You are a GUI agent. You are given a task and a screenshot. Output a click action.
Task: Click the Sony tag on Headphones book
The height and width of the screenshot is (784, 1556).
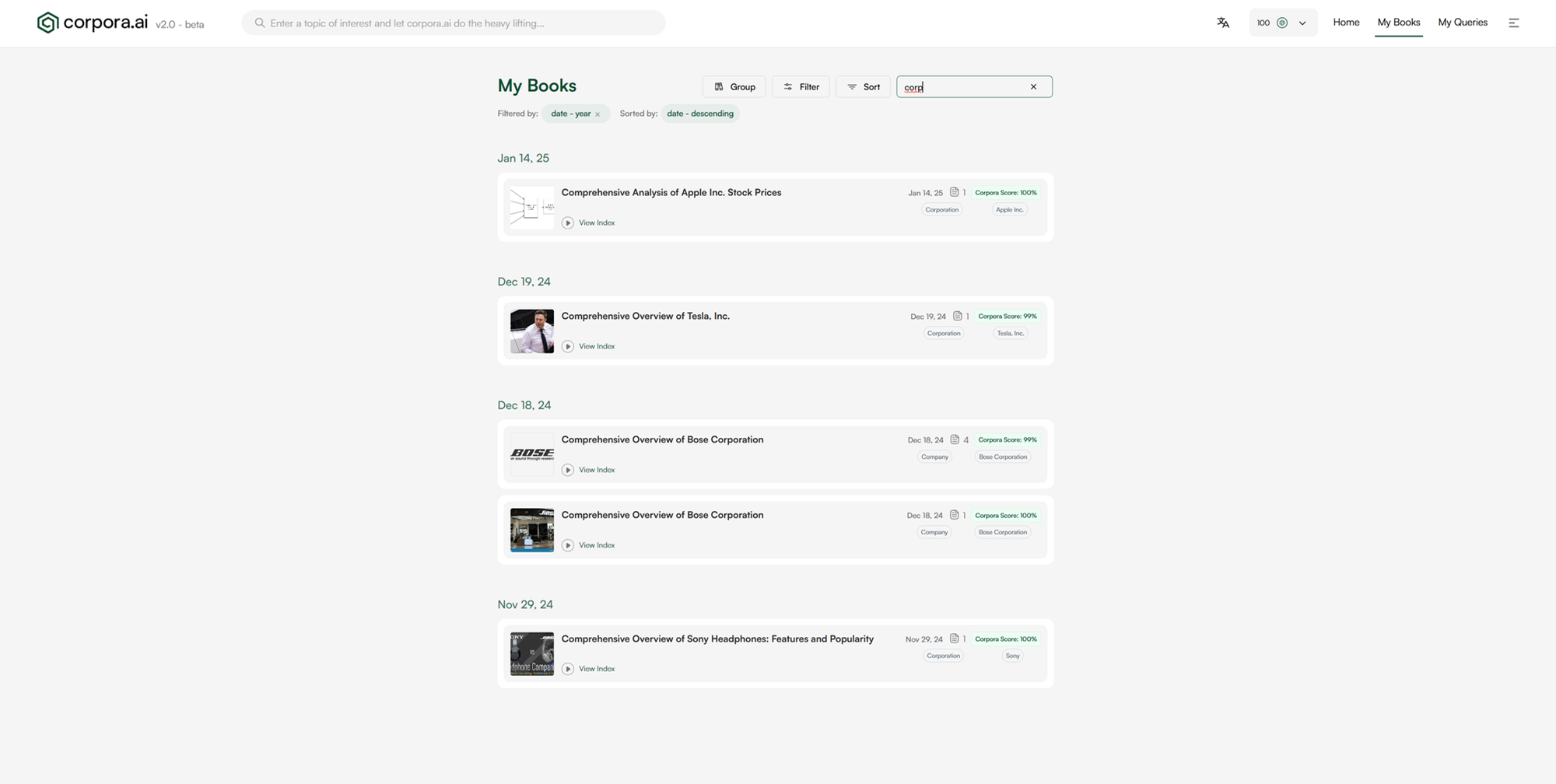1012,656
